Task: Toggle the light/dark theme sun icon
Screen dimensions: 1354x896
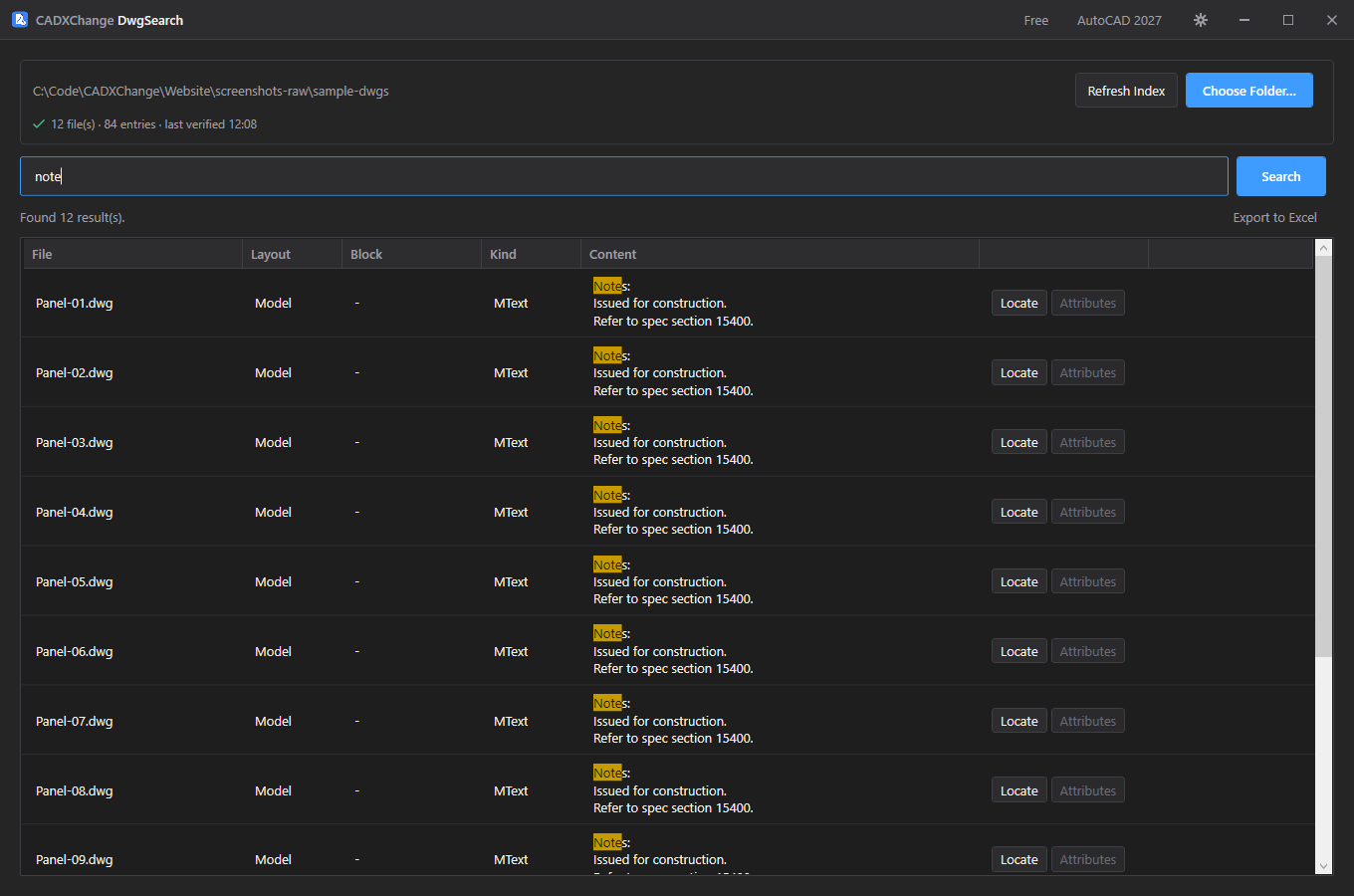Action: [x=1201, y=20]
